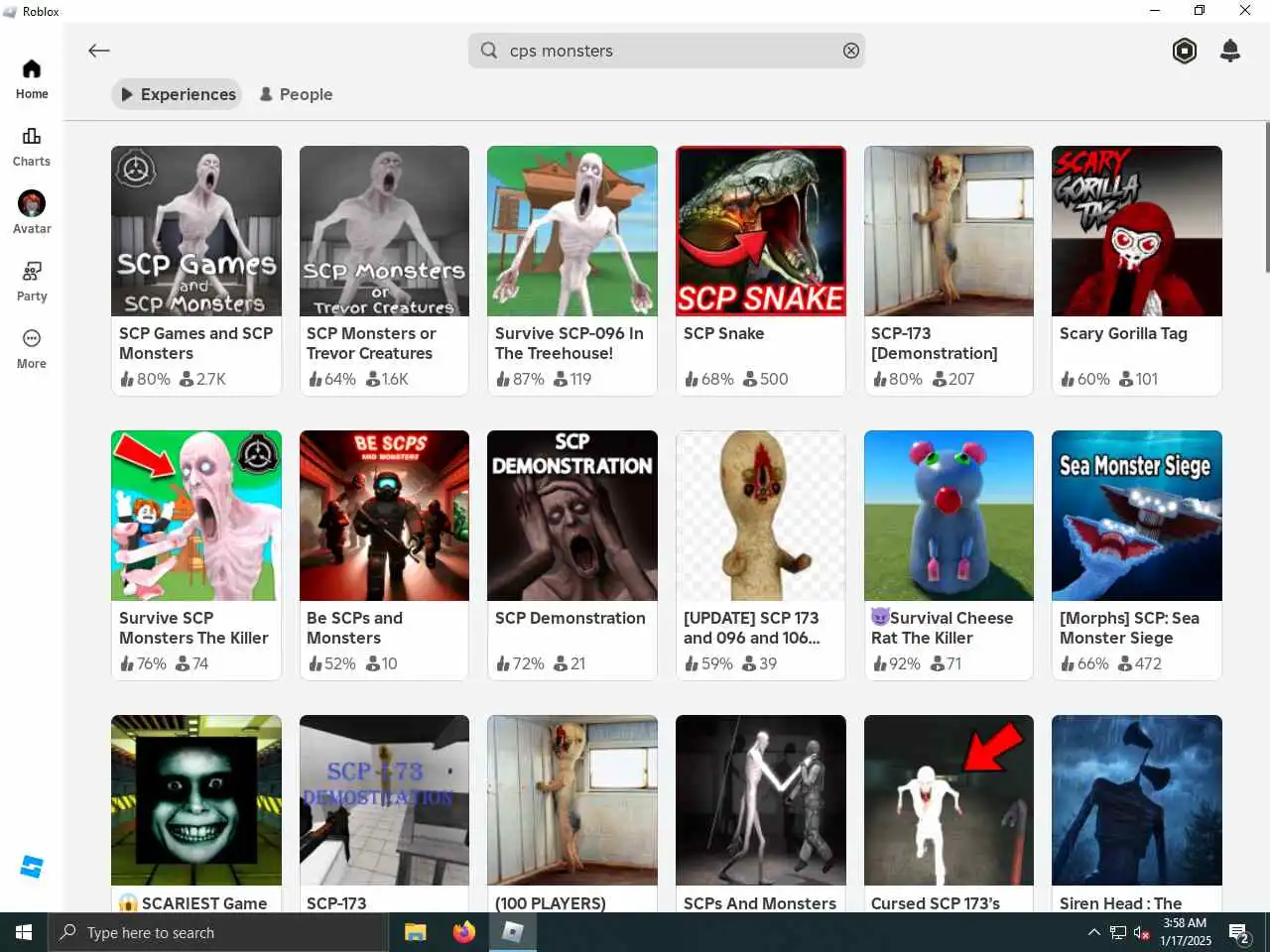The width and height of the screenshot is (1270, 952).
Task: Open the SCP Demonstration thumbnail
Action: click(x=572, y=516)
